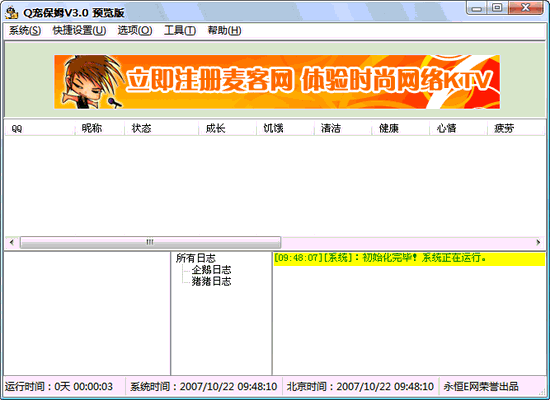Viewport: 550px width, 400px height.
Task: Open the 选项(O) menu
Action: pos(135,31)
